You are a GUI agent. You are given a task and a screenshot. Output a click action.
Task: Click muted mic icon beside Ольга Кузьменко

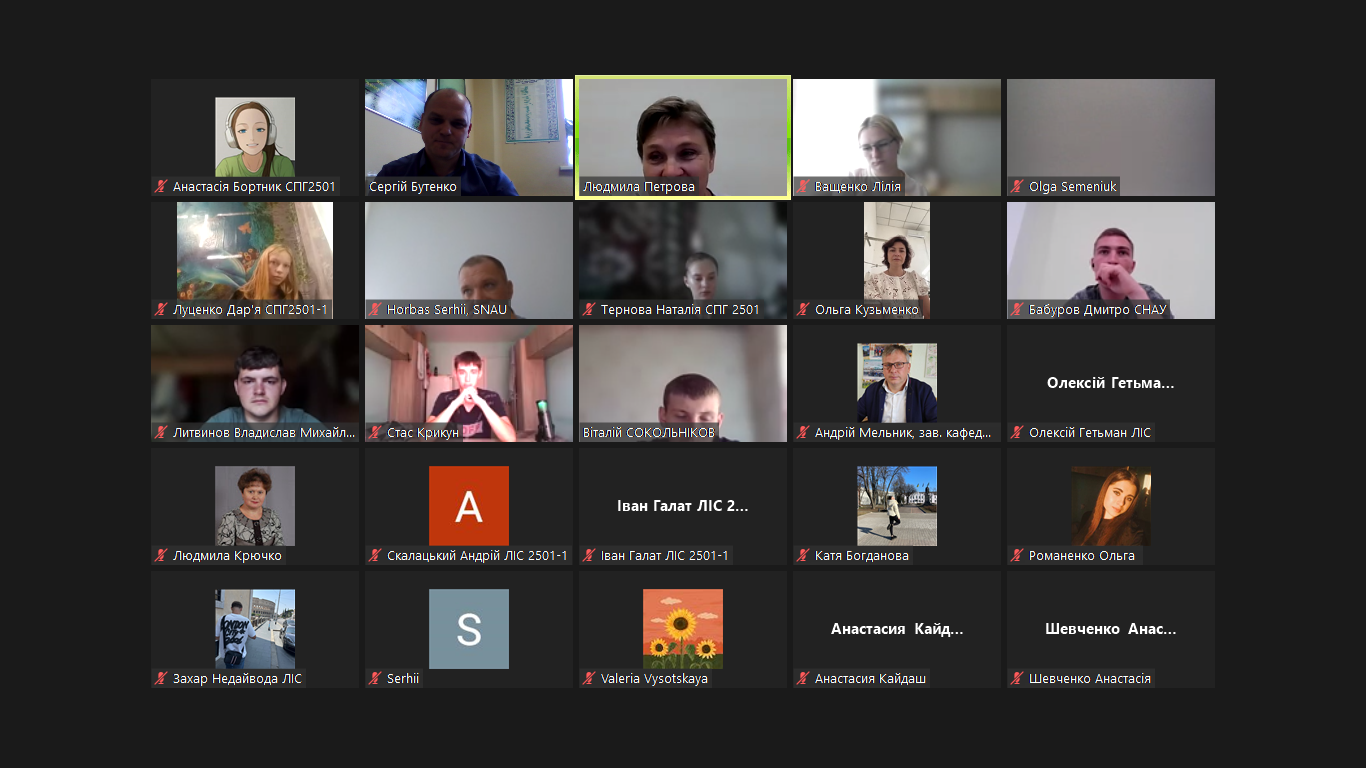[802, 310]
